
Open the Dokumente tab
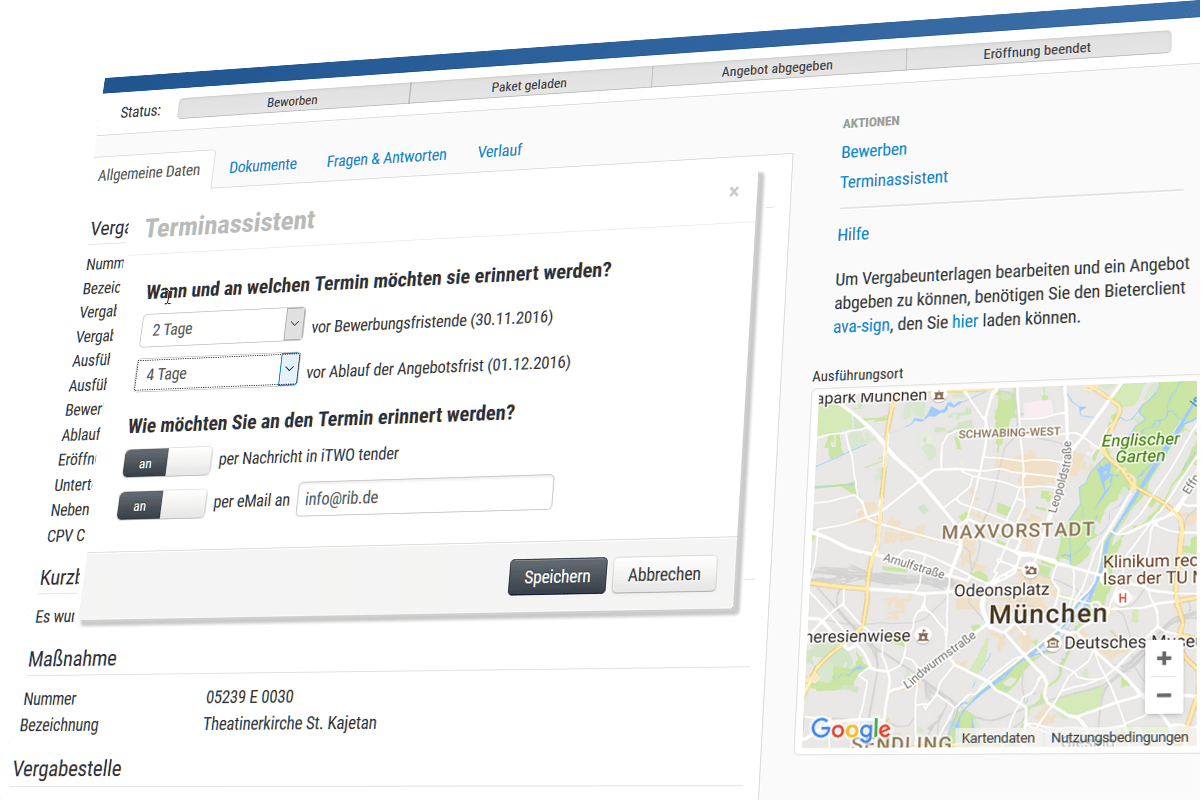point(263,165)
